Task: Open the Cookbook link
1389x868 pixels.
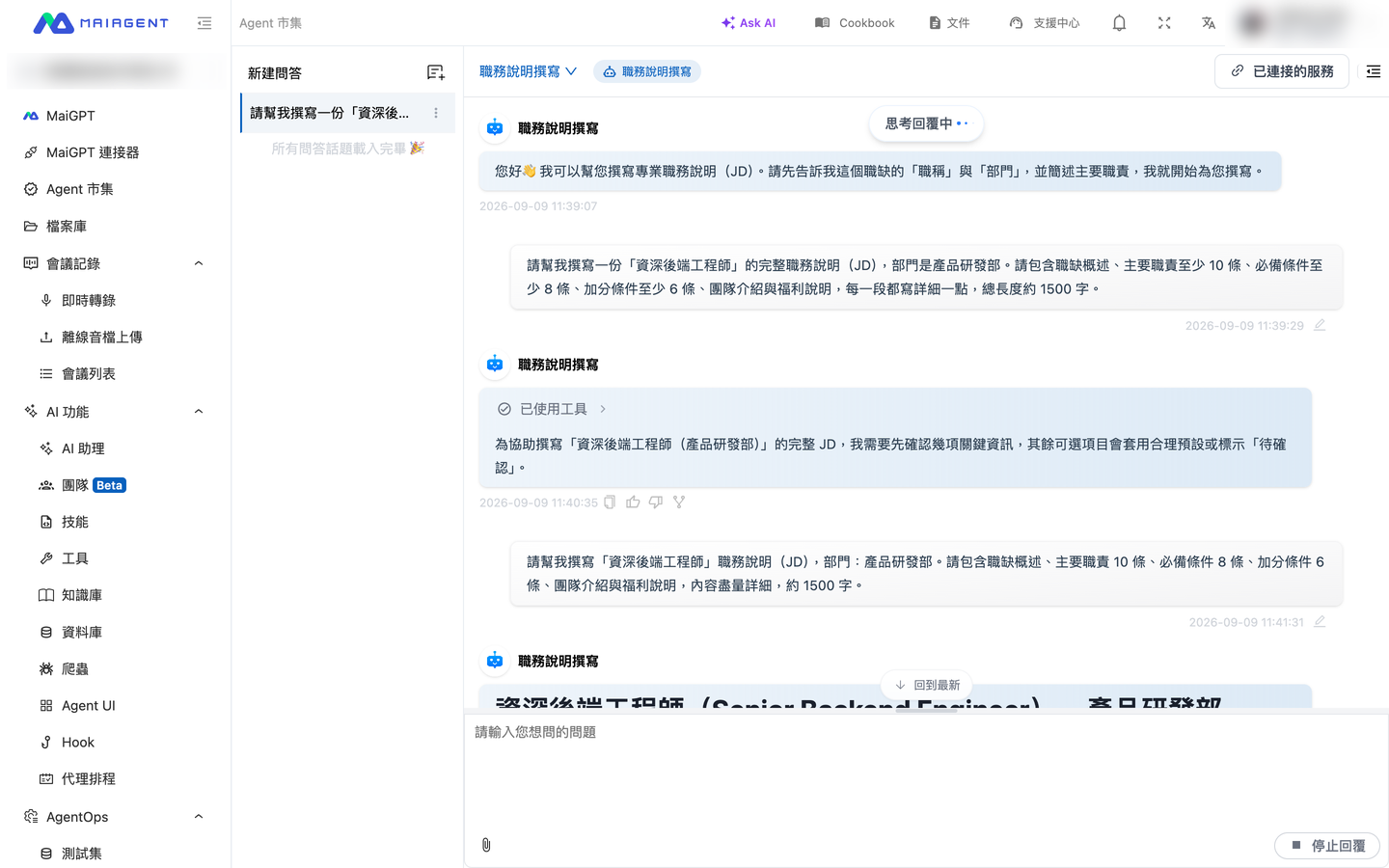Action: coord(855,23)
